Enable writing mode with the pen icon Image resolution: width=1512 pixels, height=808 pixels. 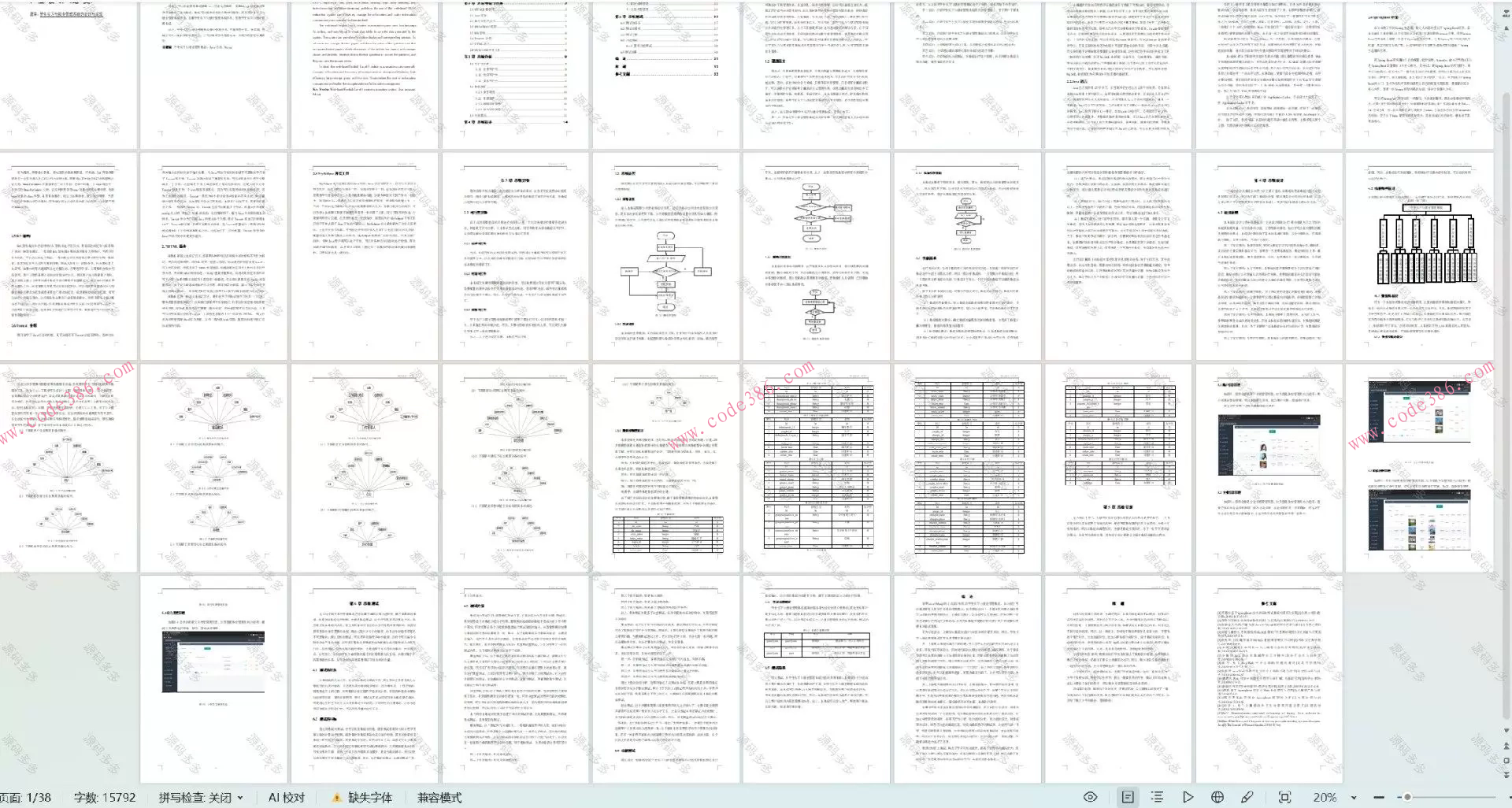click(x=1247, y=797)
